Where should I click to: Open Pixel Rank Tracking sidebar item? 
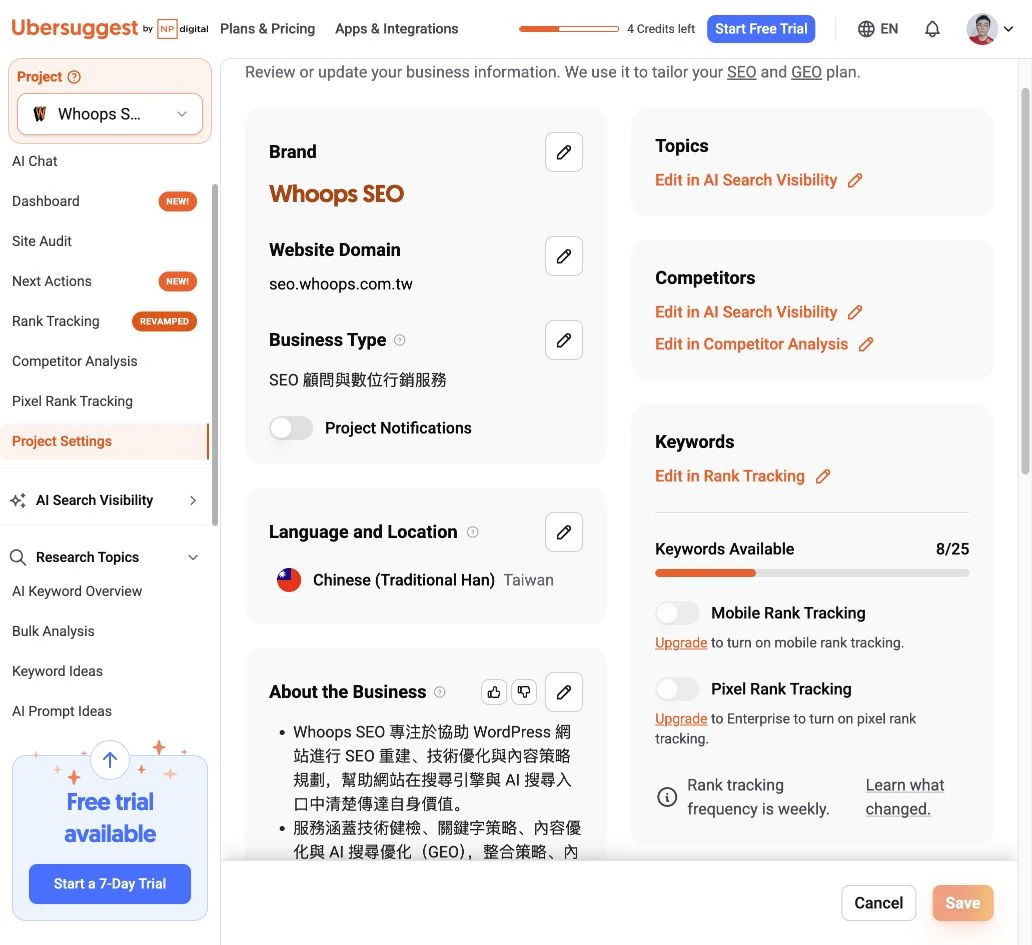[x=72, y=401]
